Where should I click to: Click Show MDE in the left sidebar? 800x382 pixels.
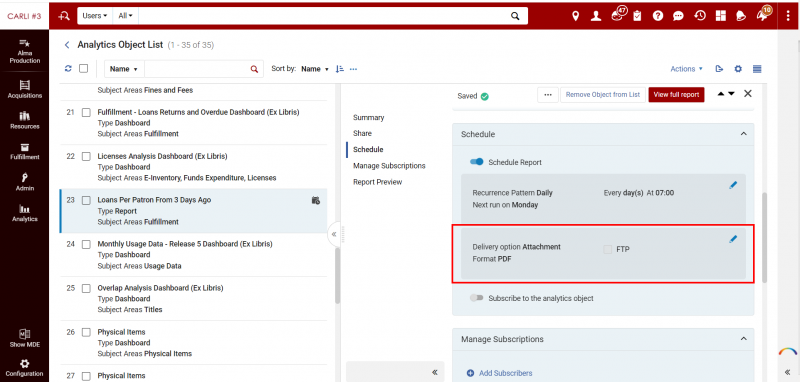coord(24,338)
